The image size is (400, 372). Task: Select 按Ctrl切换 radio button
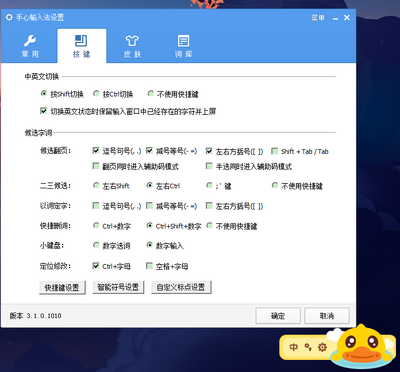pos(96,94)
